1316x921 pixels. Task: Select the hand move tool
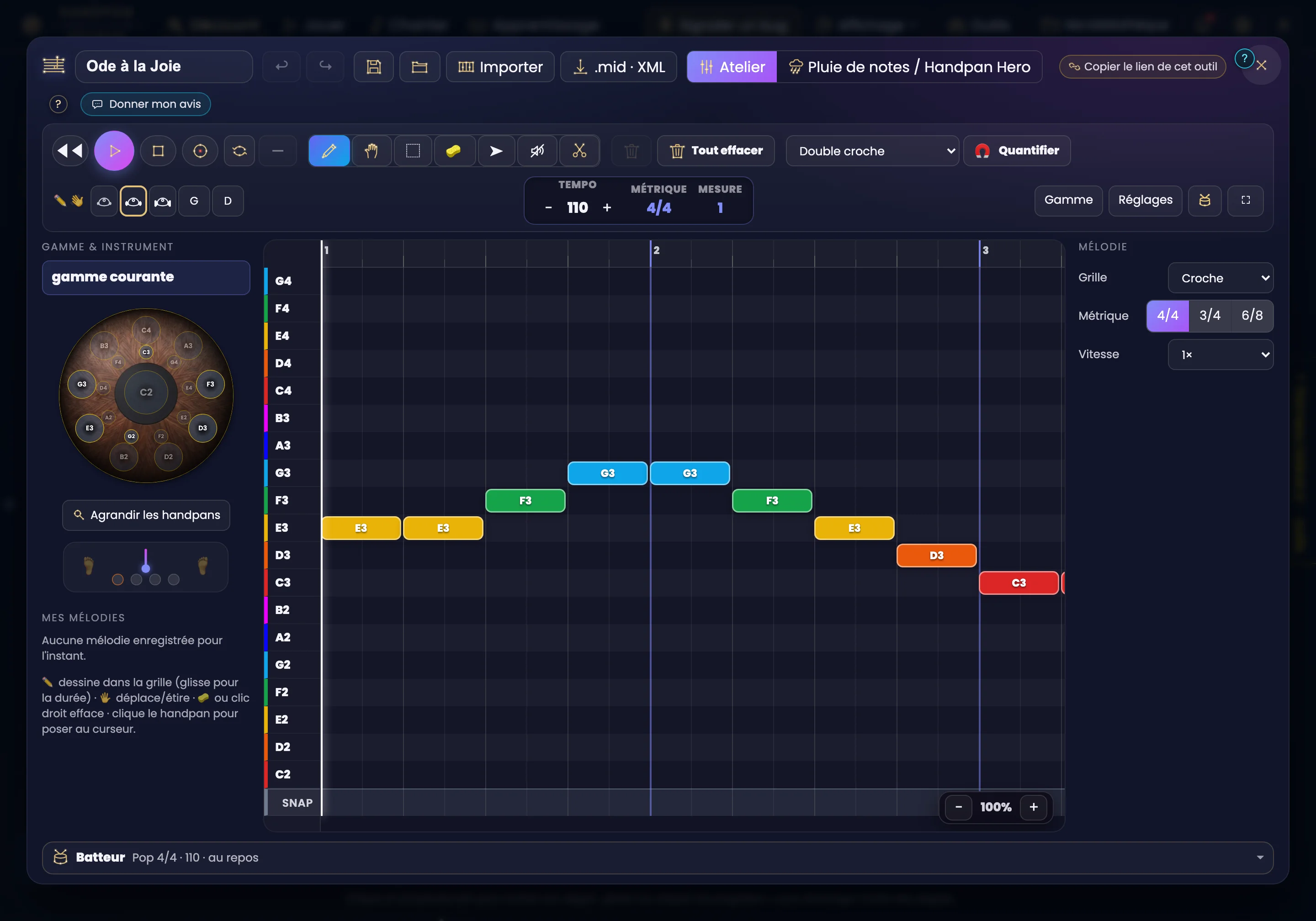371,151
